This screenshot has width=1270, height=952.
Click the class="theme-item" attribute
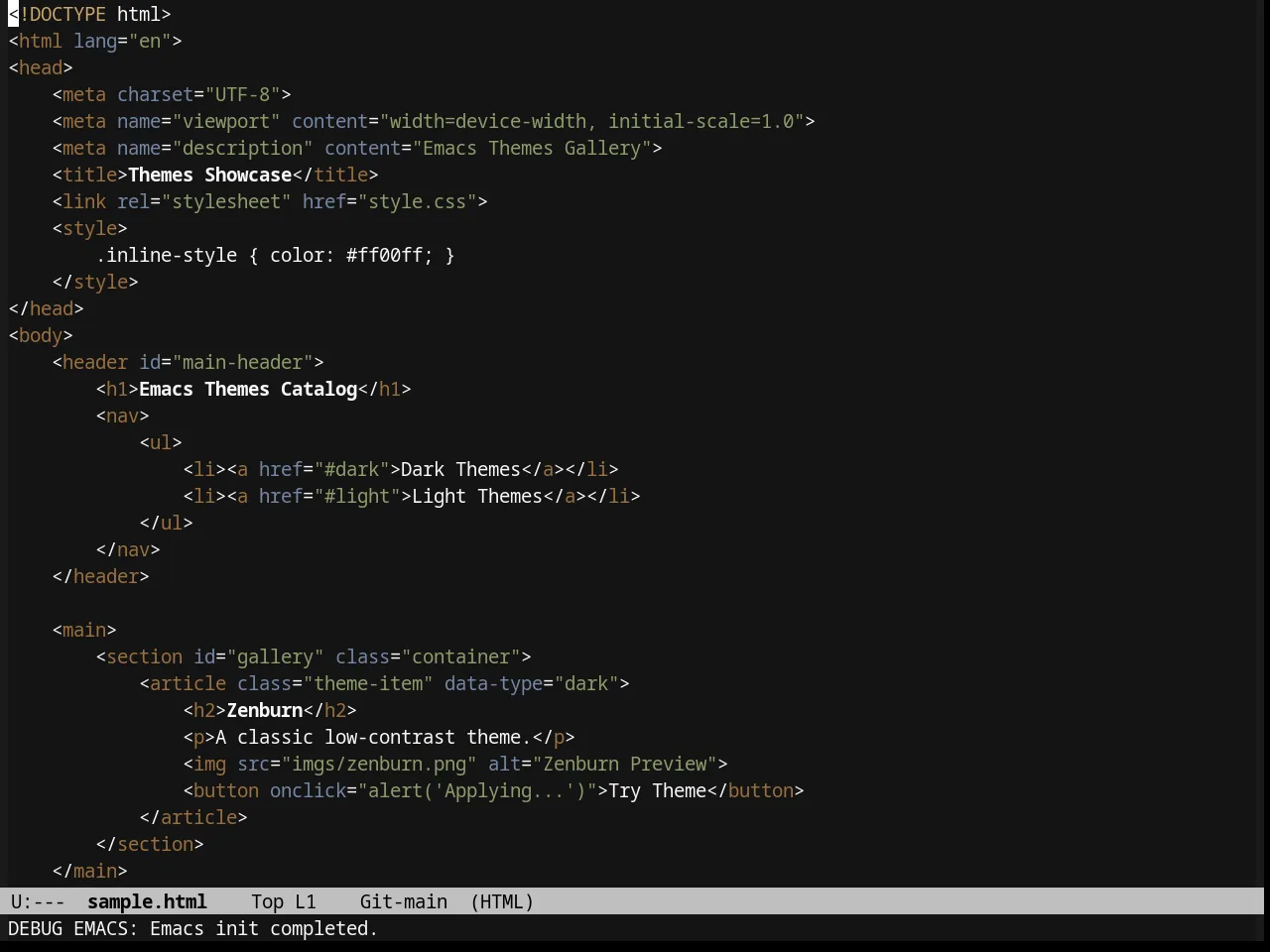coord(335,683)
